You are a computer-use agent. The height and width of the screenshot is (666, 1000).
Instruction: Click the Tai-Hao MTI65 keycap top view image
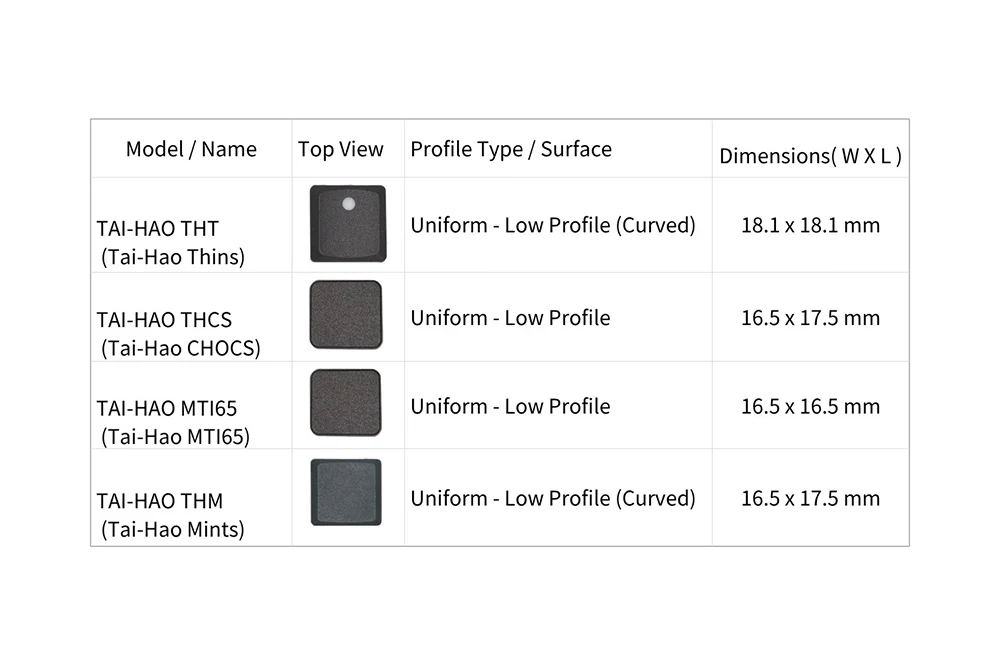coord(346,403)
